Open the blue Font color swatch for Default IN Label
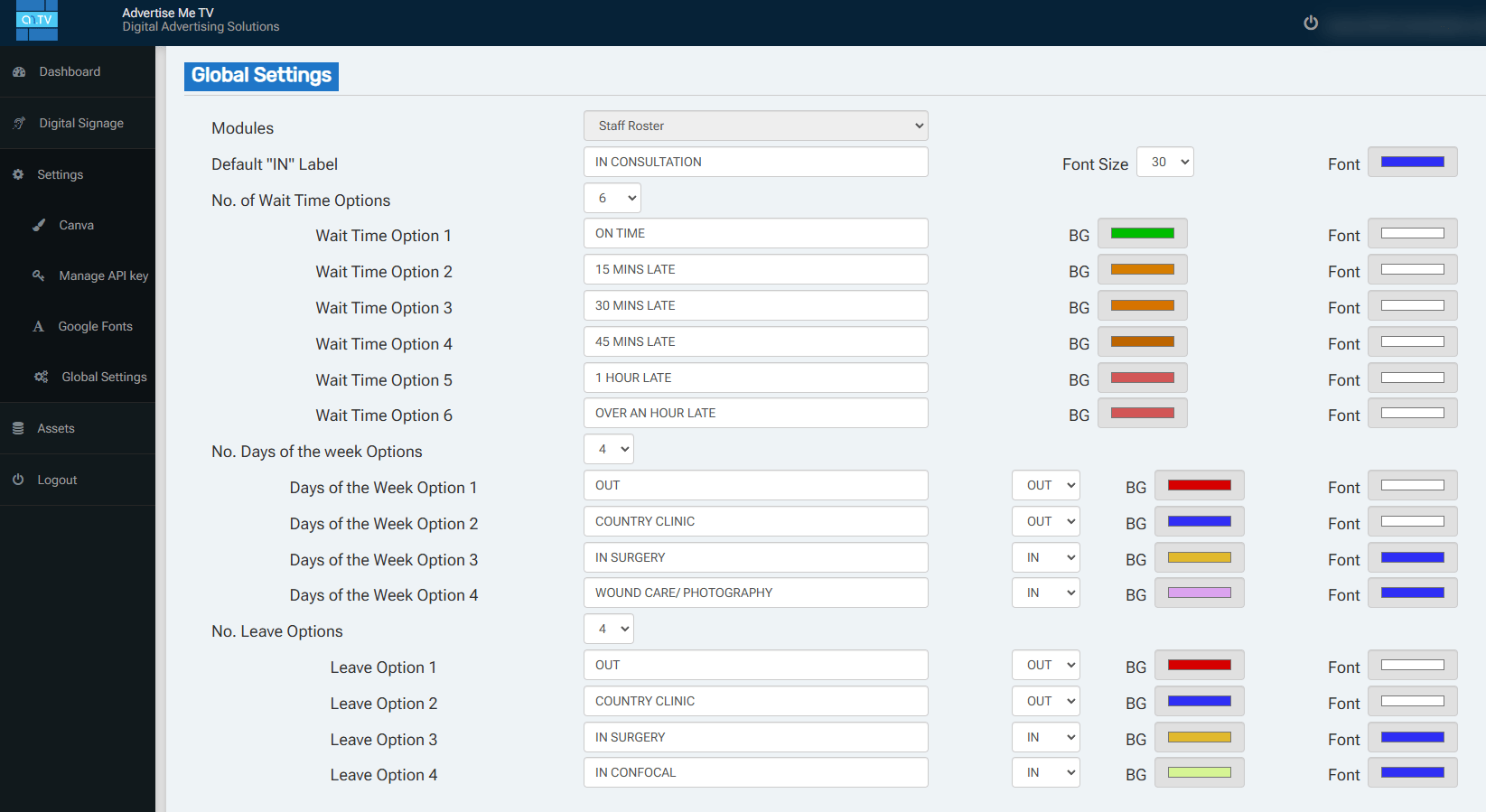This screenshot has width=1486, height=812. [1412, 163]
